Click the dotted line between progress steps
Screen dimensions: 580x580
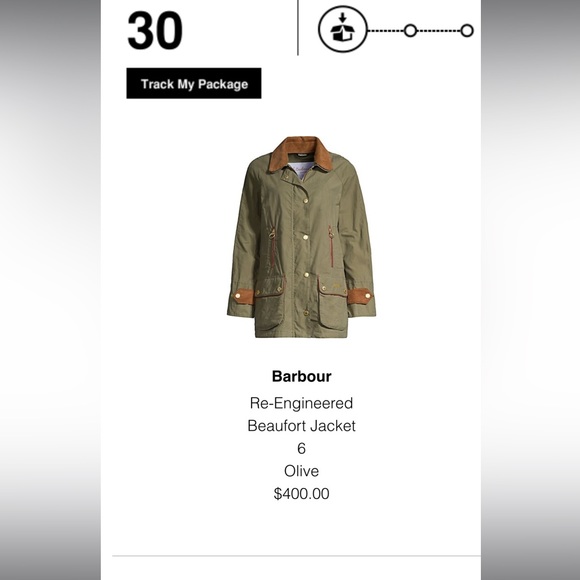[385, 30]
